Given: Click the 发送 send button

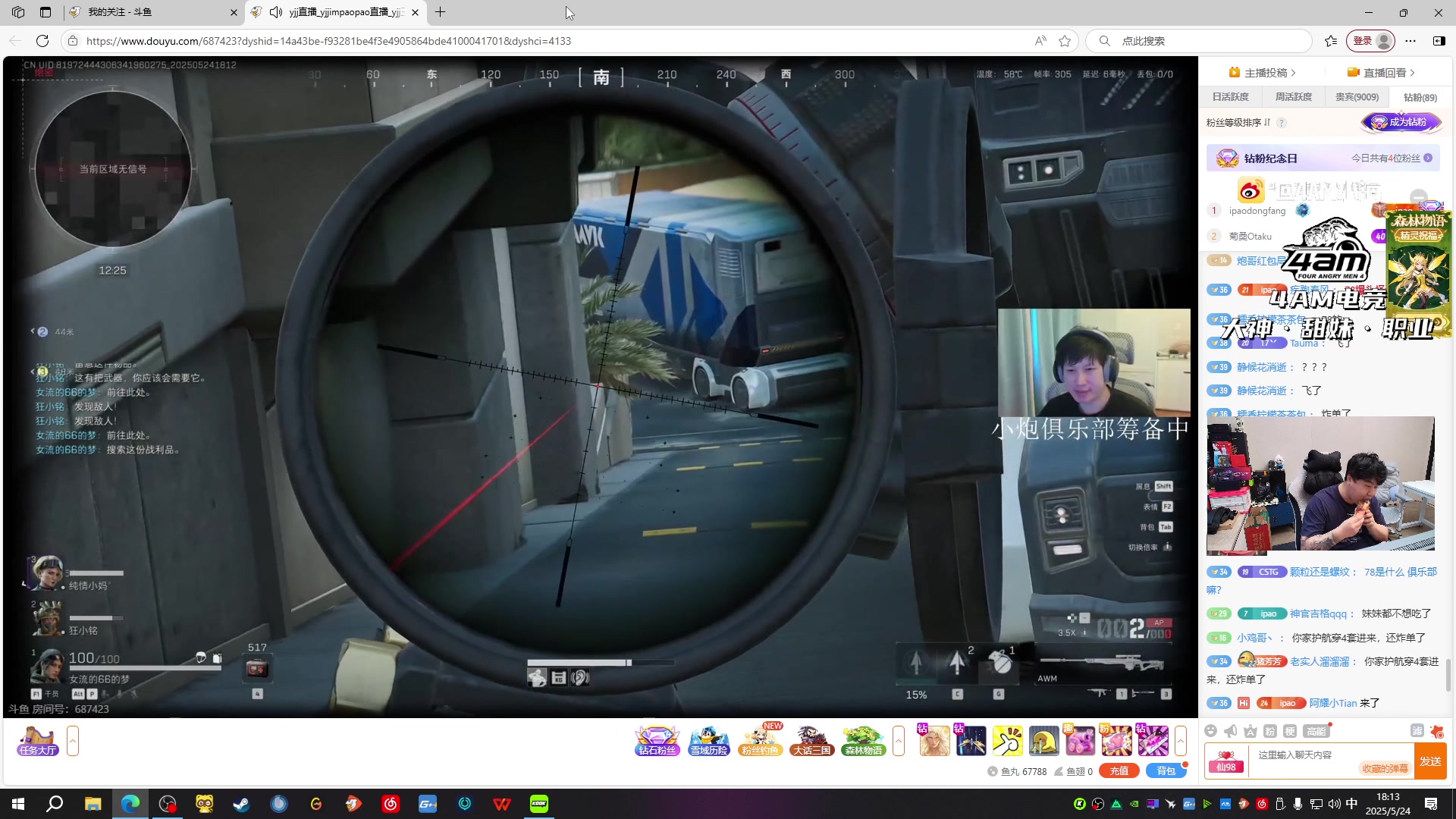Looking at the screenshot, I should [x=1430, y=761].
